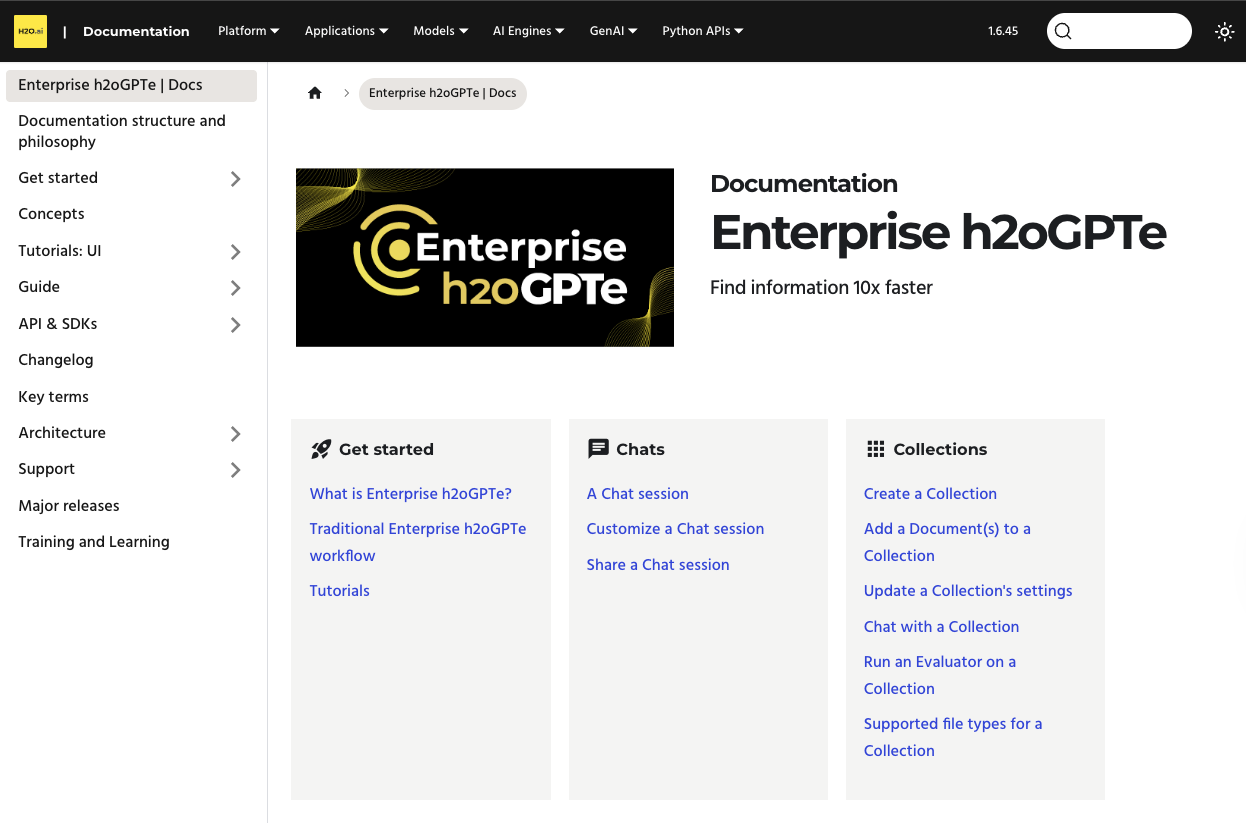This screenshot has height=823, width=1246.
Task: Open the Platform dropdown menu
Action: pyautogui.click(x=248, y=31)
